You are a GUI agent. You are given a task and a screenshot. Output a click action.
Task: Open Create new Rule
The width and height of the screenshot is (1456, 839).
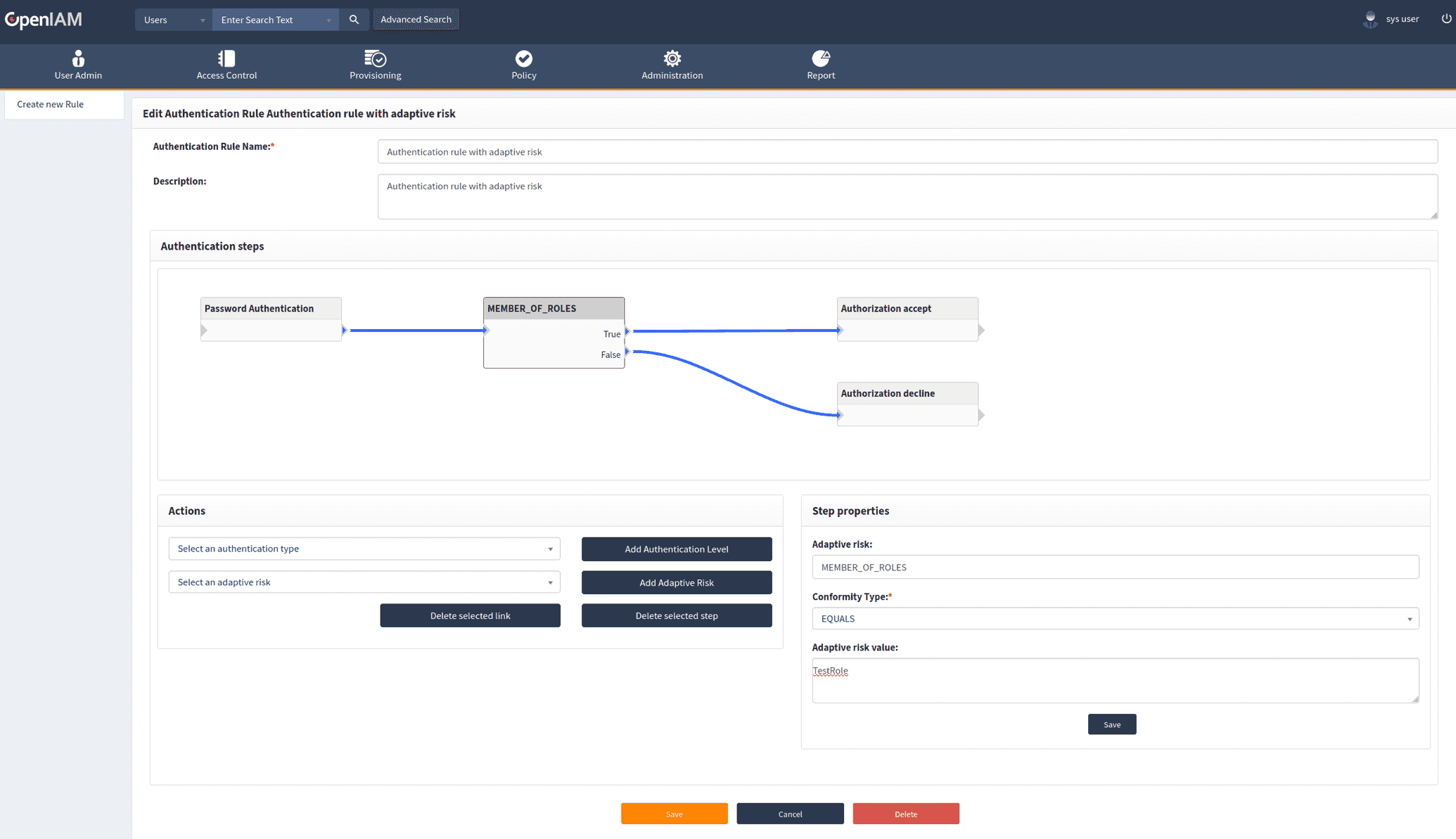coord(49,104)
